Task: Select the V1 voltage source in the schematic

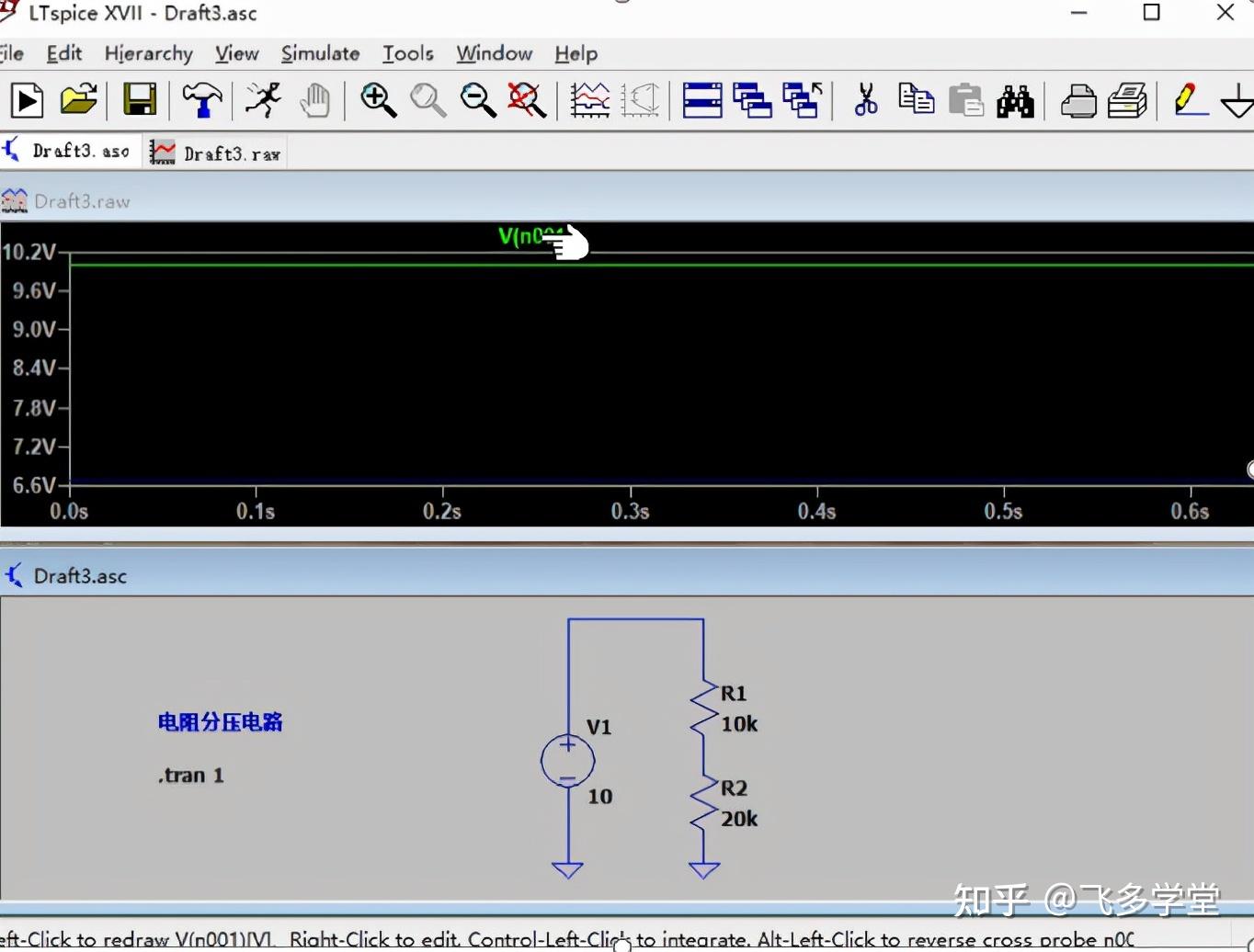Action: click(567, 761)
